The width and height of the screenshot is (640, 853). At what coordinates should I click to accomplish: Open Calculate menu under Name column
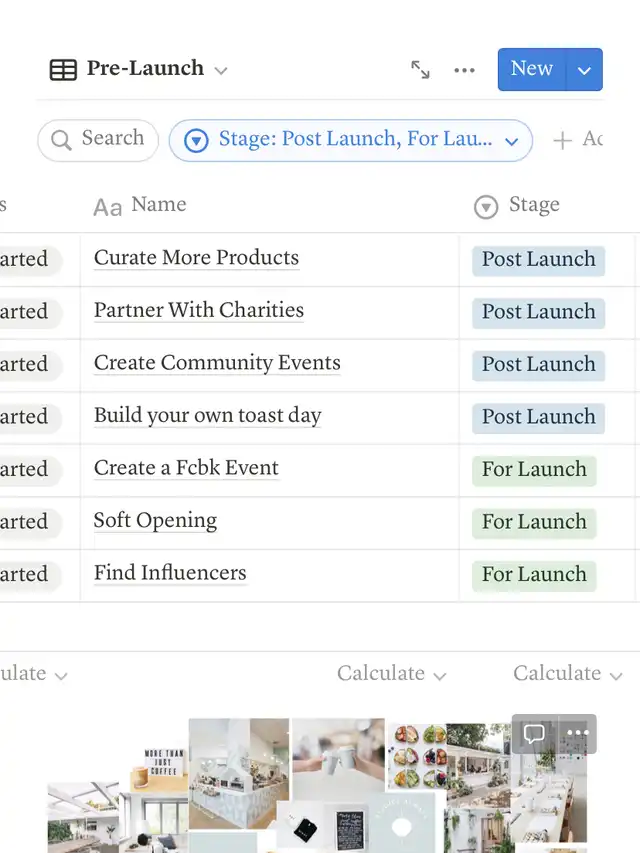(x=392, y=674)
